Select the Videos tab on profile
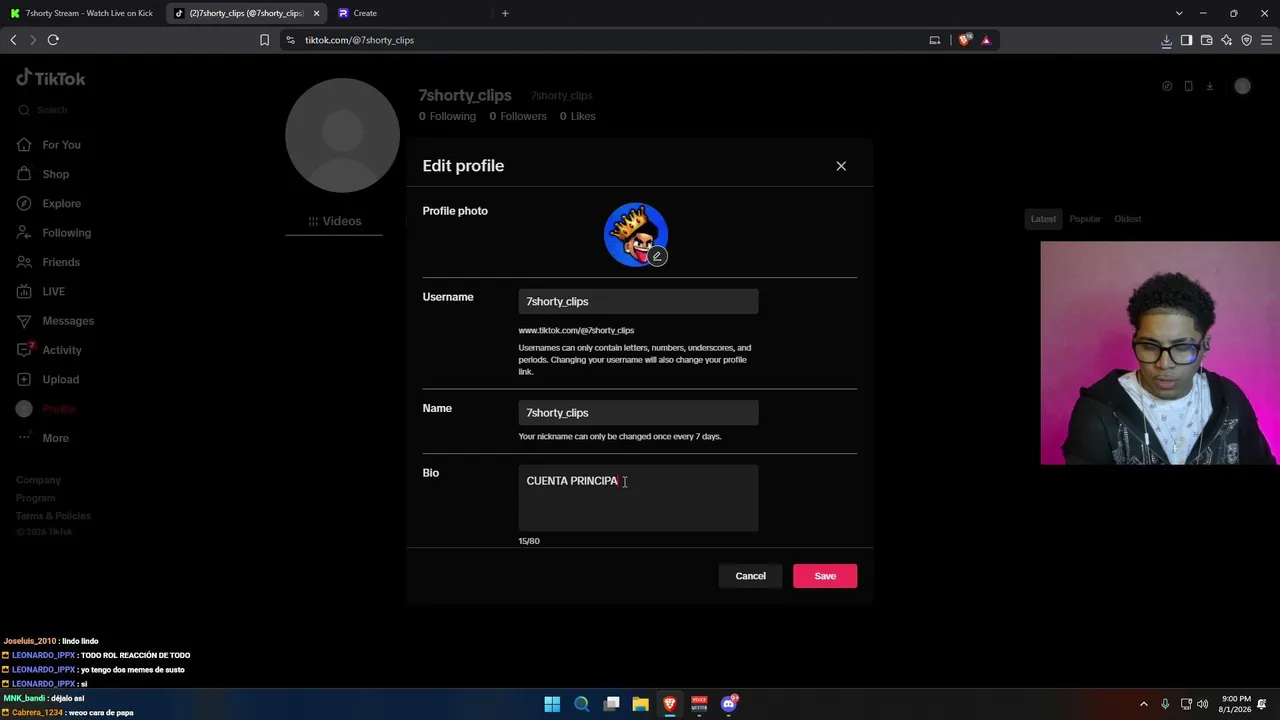 (x=334, y=221)
